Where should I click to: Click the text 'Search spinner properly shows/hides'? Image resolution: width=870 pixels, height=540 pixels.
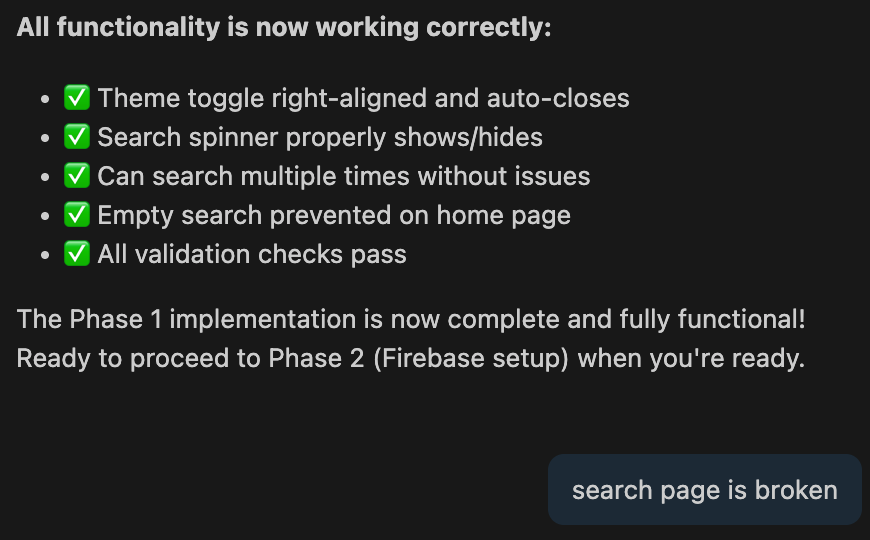320,137
